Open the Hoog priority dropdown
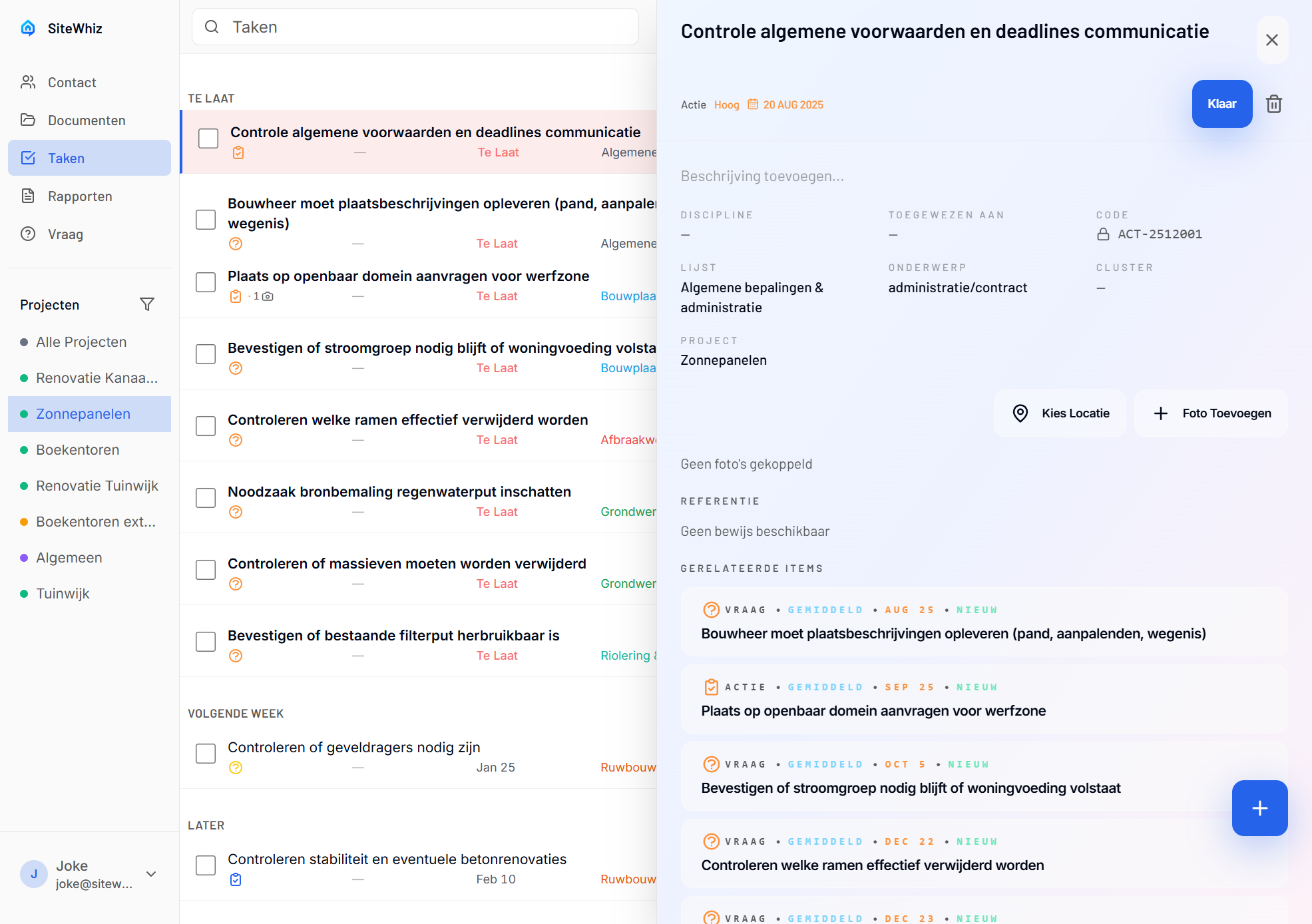 726,105
